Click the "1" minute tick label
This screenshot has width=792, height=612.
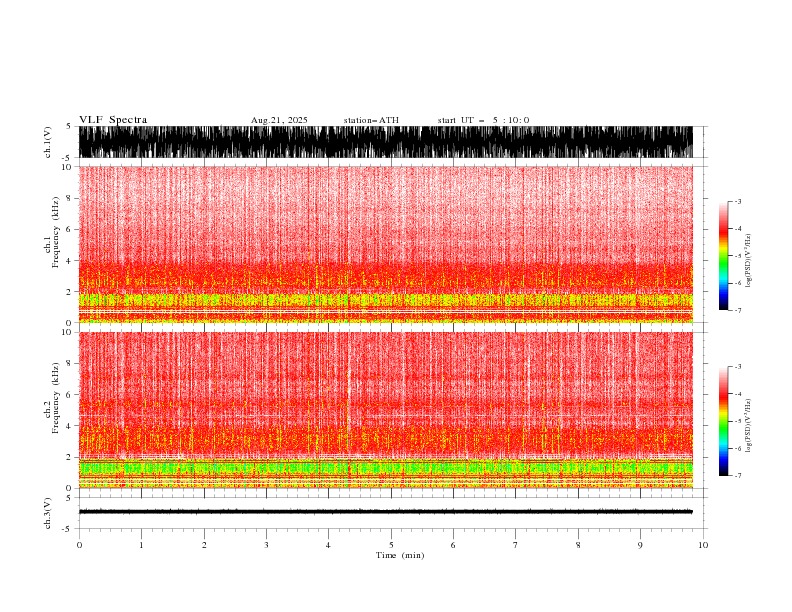pos(141,545)
